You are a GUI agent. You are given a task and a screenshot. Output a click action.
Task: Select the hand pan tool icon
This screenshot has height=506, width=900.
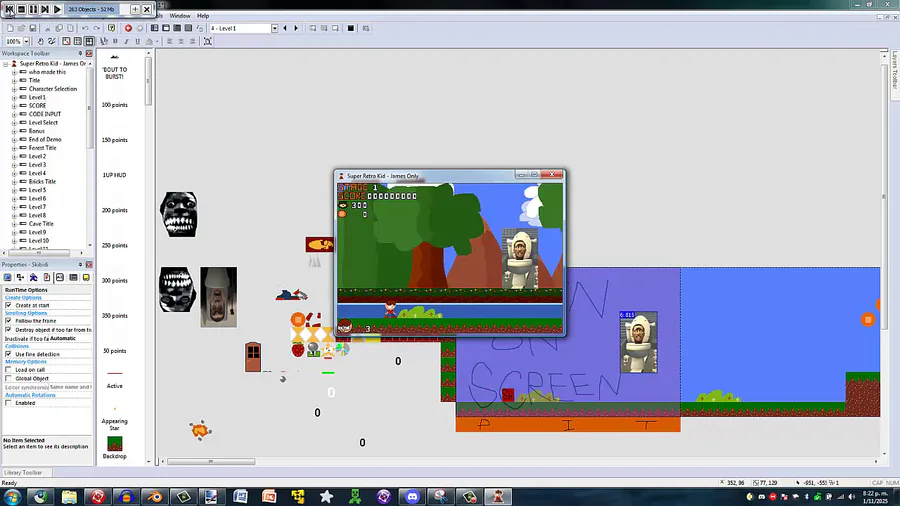(x=40, y=41)
